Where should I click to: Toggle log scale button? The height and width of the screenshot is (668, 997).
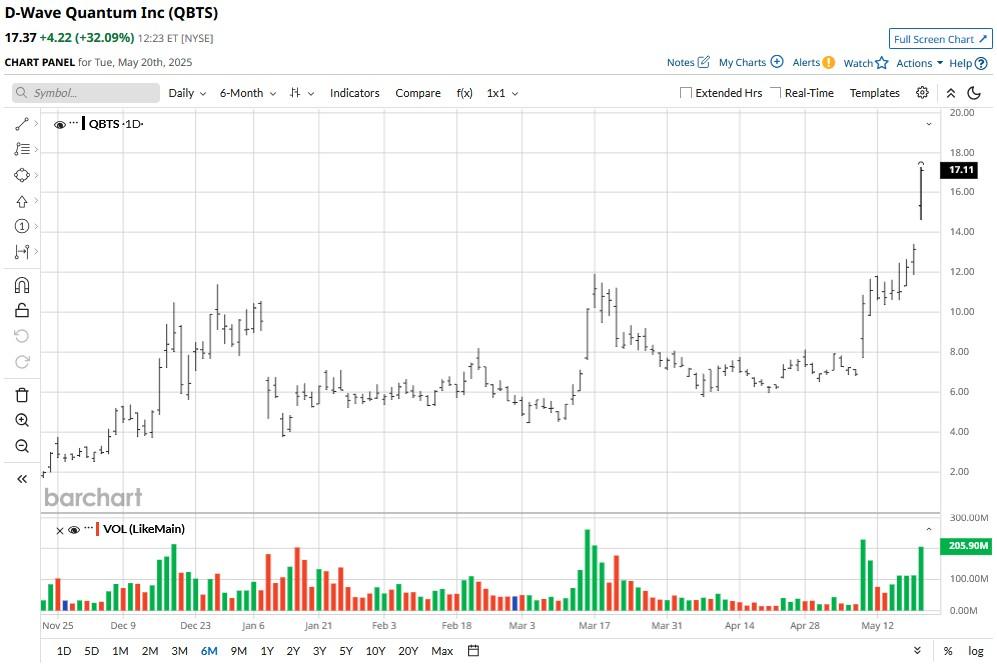click(x=976, y=651)
